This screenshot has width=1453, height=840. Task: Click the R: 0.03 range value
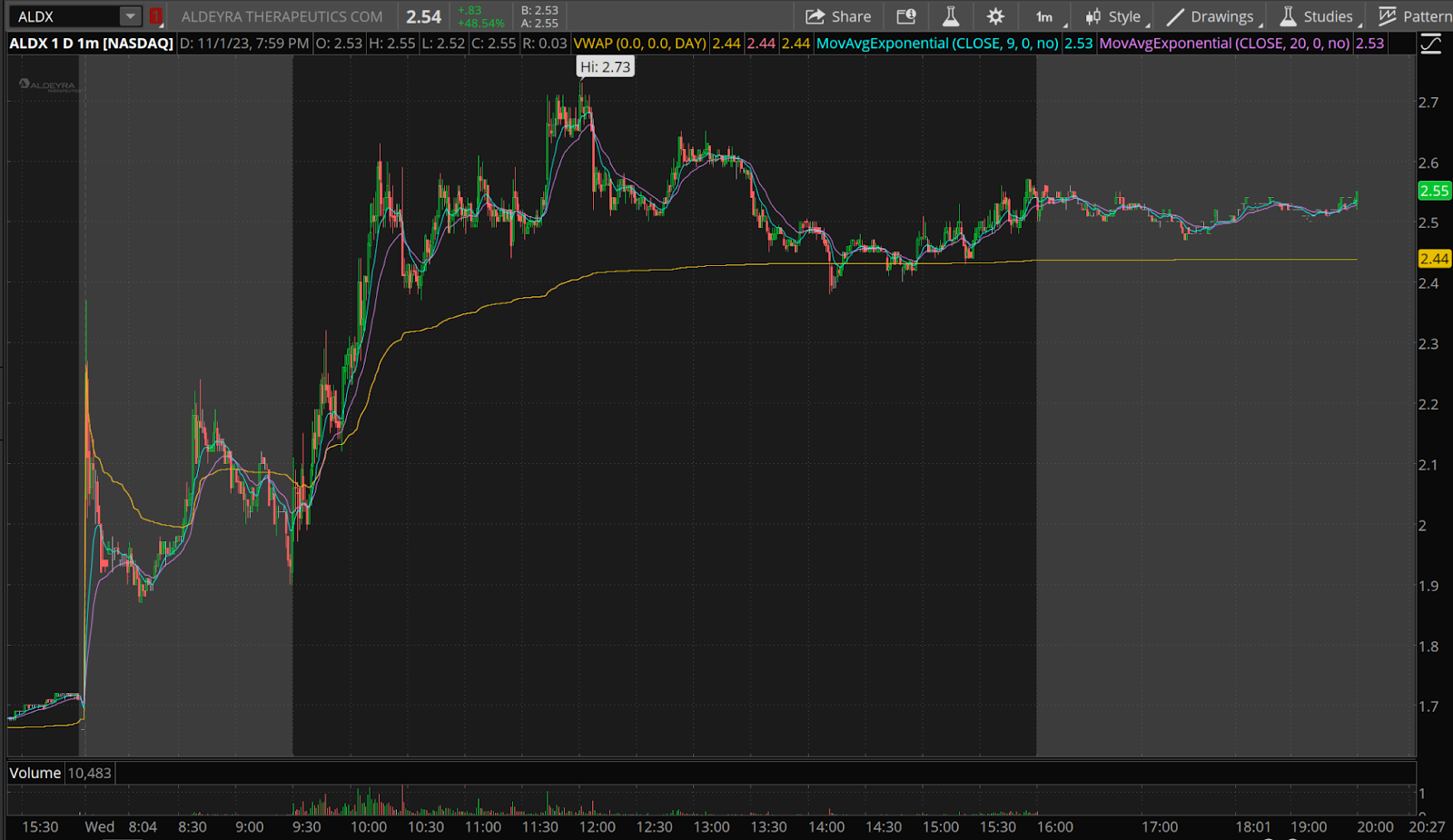[545, 44]
